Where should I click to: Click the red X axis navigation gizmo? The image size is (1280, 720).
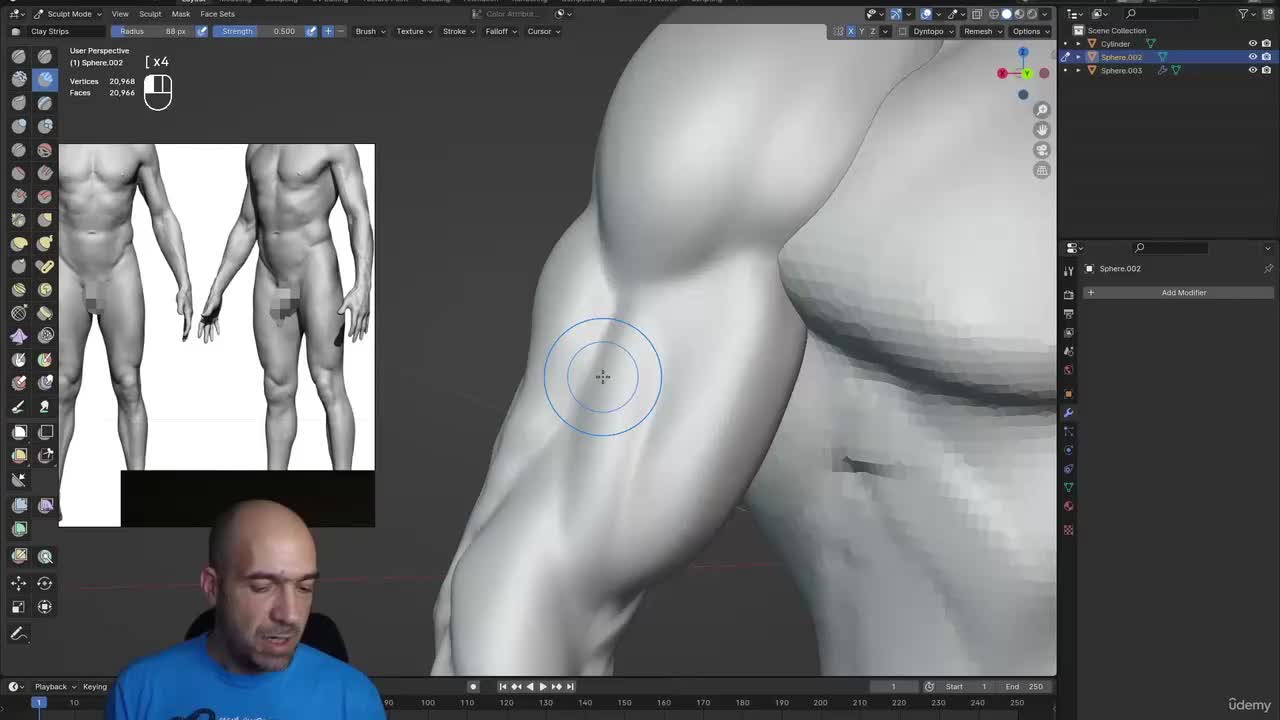pyautogui.click(x=1002, y=73)
